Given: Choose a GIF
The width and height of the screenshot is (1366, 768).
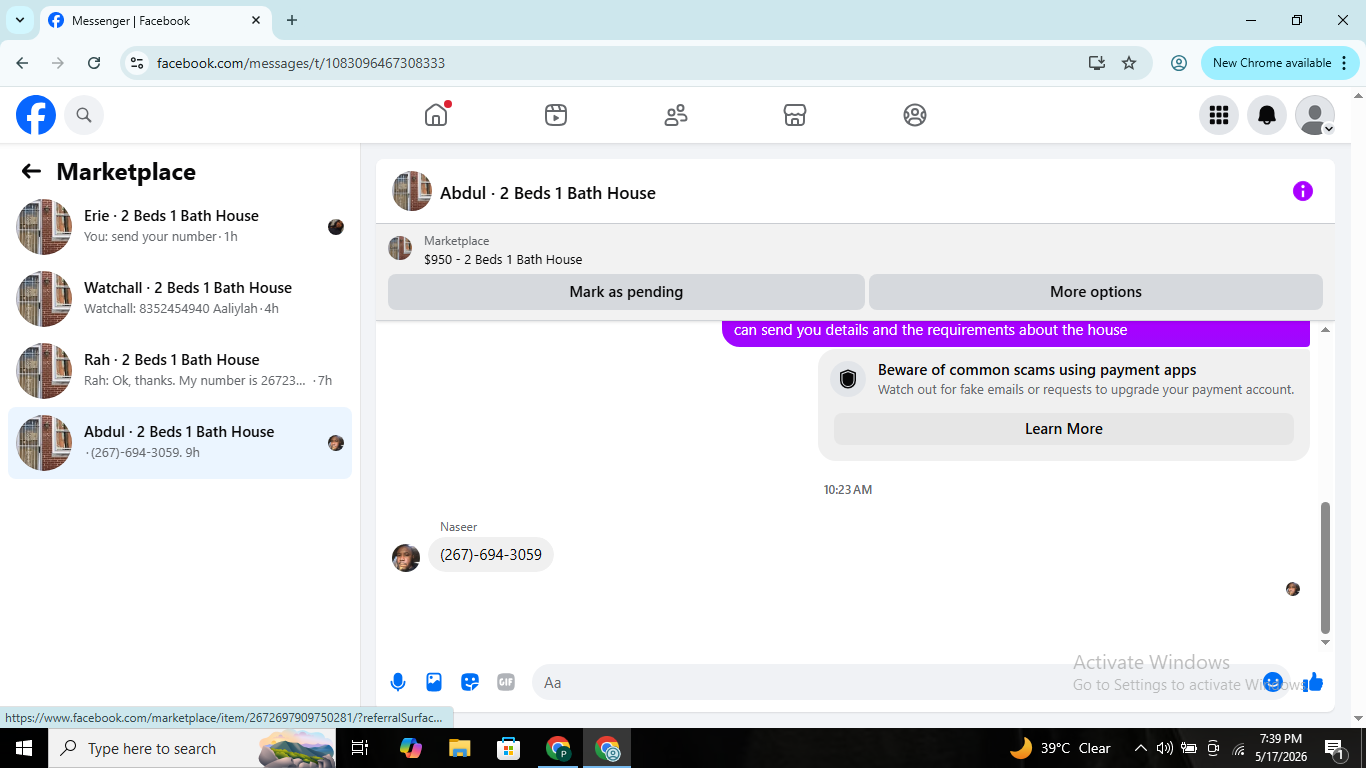Looking at the screenshot, I should point(506,682).
